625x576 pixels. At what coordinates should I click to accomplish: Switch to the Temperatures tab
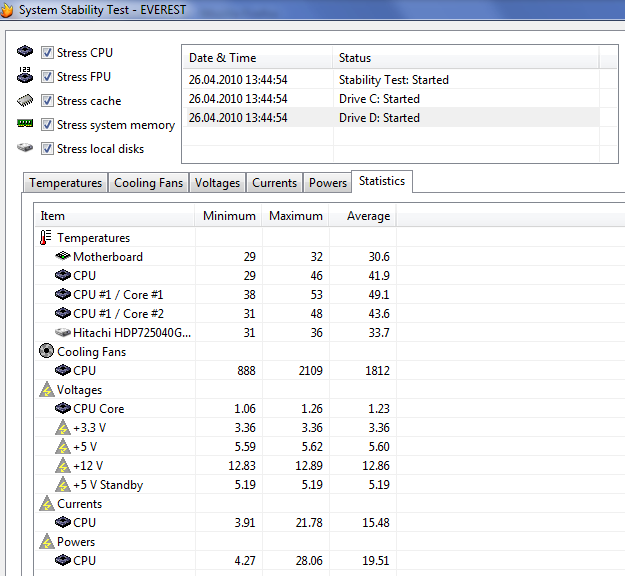tap(66, 183)
